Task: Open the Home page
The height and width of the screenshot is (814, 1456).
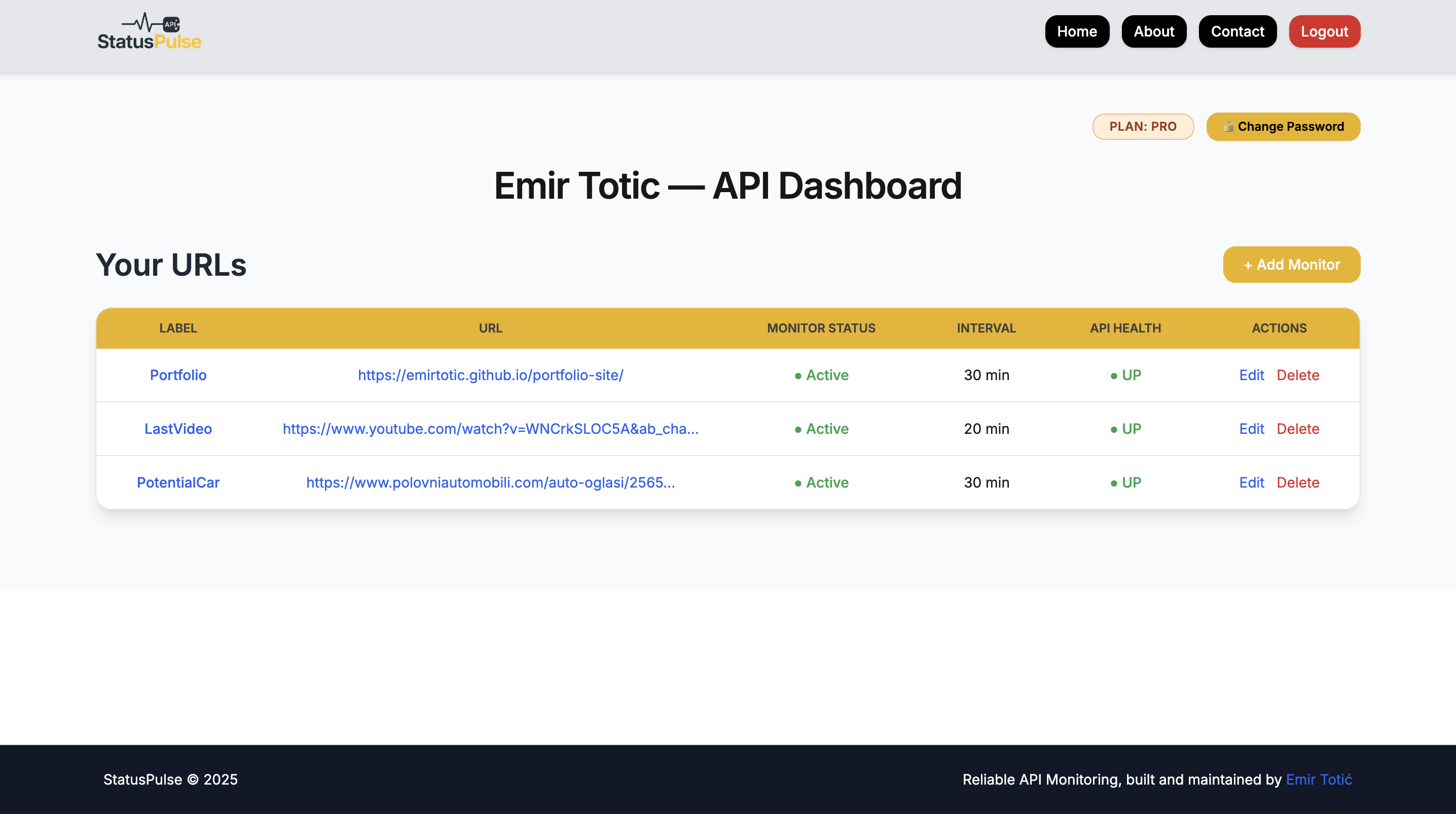Action: (x=1077, y=31)
